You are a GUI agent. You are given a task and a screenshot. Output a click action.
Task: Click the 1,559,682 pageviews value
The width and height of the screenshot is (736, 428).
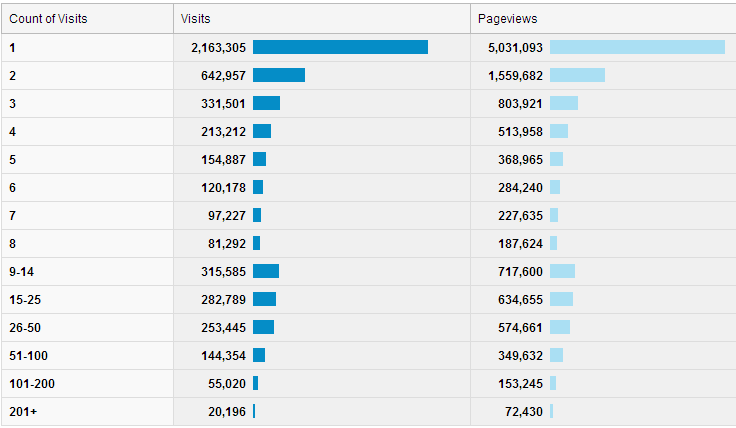click(x=515, y=75)
